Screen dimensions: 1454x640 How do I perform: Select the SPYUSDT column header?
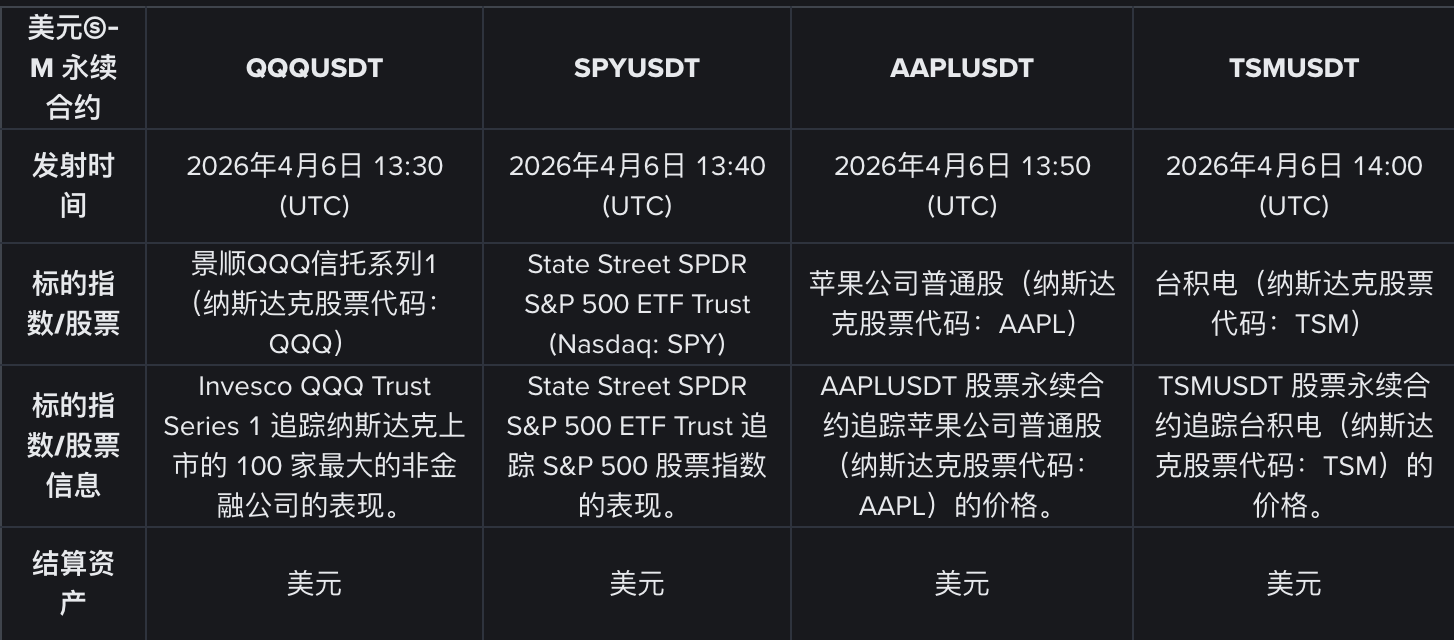[x=636, y=68]
